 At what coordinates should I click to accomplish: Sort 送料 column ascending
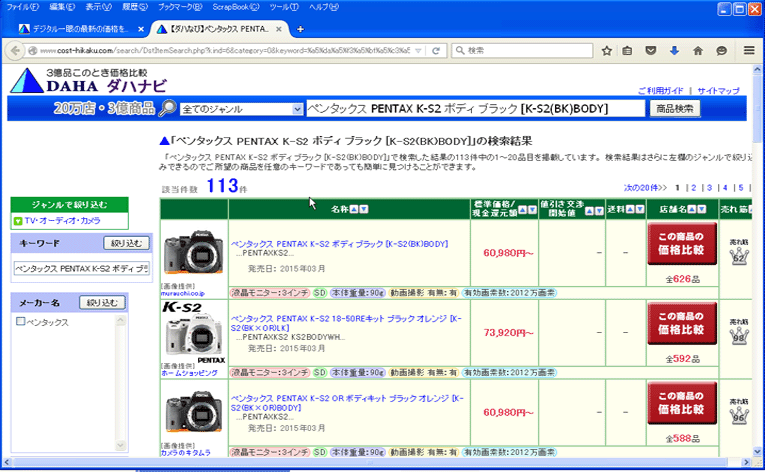(630, 209)
